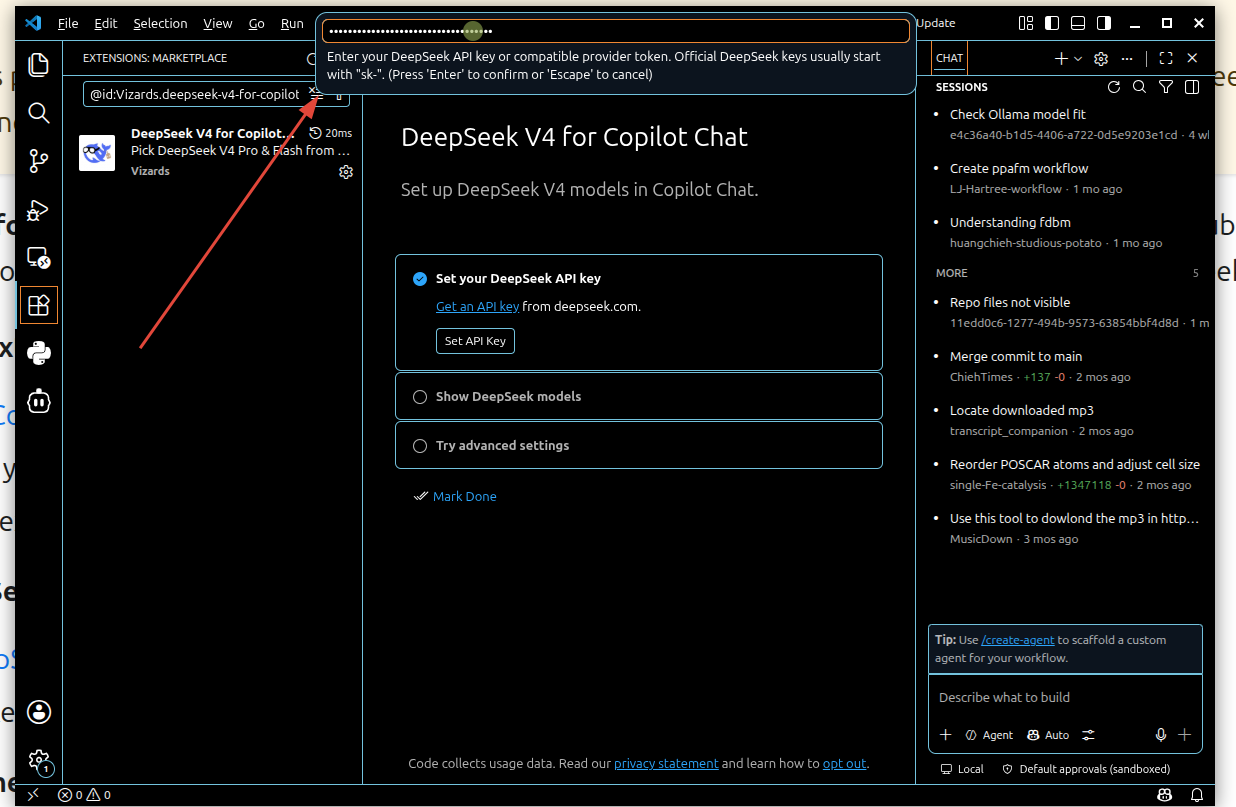The width and height of the screenshot is (1236, 807).
Task: Open the Search view in the activity bar
Action: click(x=39, y=112)
